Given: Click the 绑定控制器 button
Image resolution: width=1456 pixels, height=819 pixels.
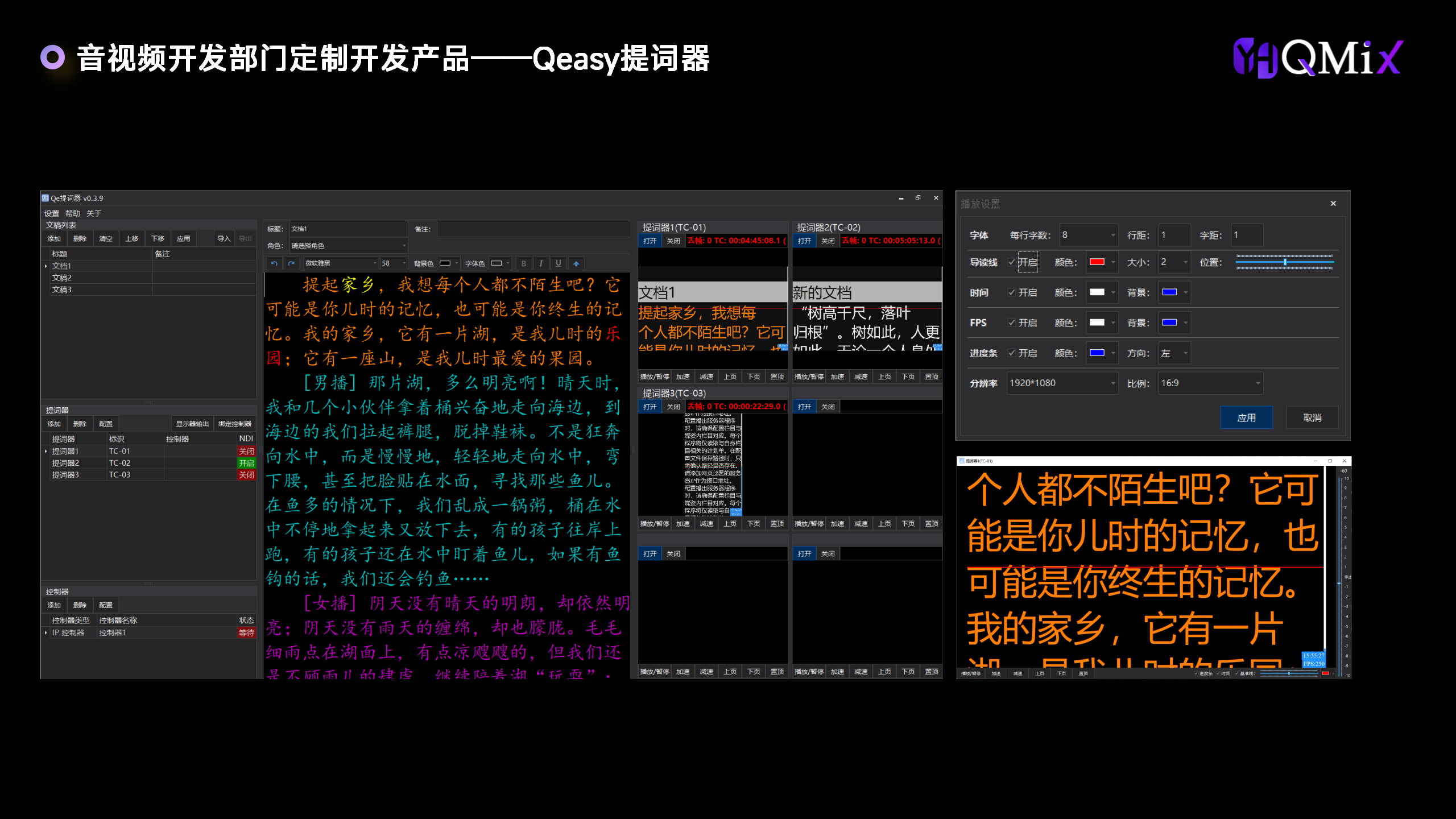Looking at the screenshot, I should click(234, 424).
